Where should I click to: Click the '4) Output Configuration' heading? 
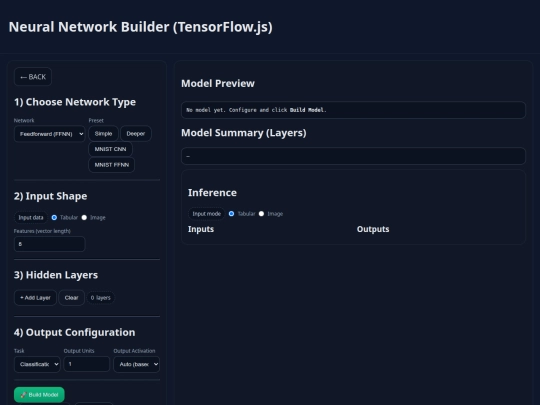click(74, 332)
